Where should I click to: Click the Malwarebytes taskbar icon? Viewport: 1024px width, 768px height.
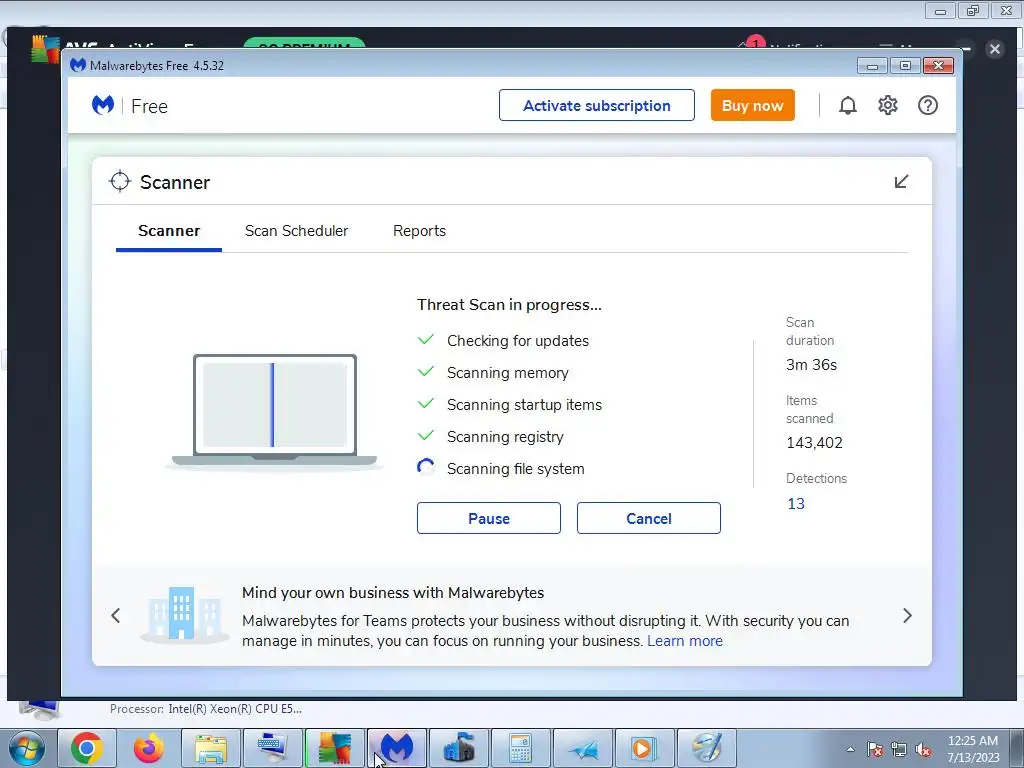396,748
